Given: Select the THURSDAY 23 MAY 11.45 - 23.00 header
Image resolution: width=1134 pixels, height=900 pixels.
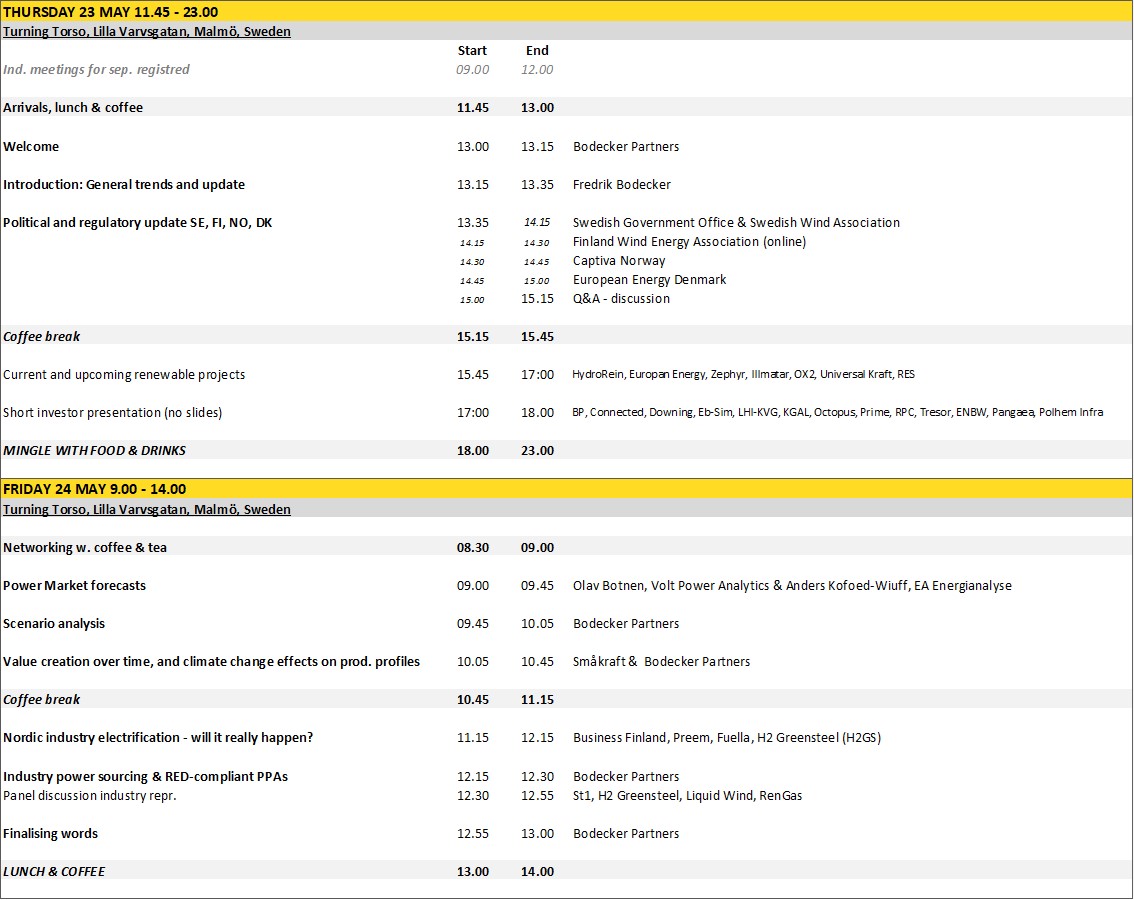Looking at the screenshot, I should point(111,12).
